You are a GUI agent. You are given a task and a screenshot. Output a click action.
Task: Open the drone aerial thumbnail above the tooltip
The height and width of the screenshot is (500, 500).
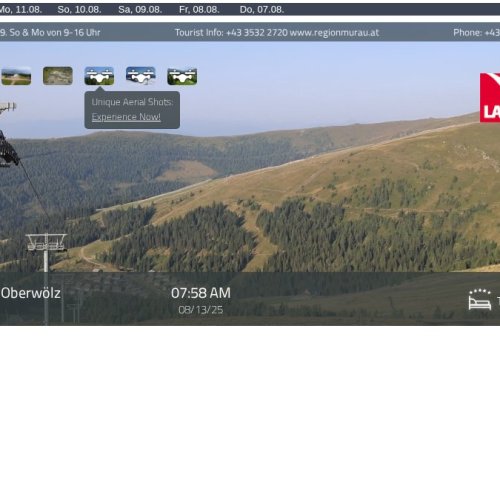tap(99, 76)
